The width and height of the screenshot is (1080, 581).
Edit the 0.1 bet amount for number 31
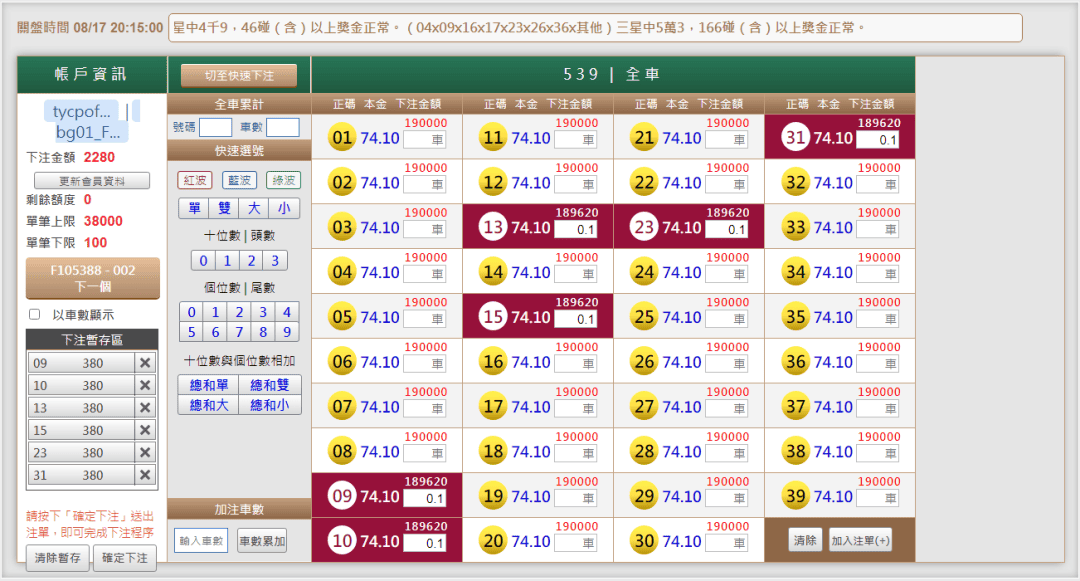878,140
